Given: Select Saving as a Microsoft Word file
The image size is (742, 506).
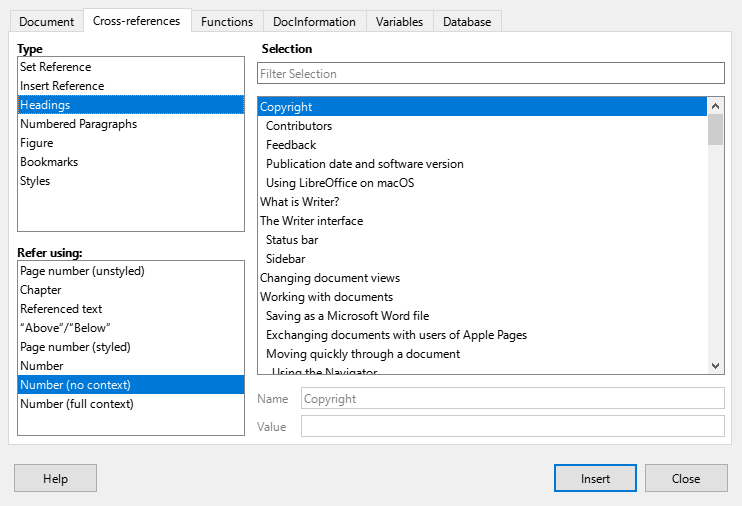Looking at the screenshot, I should [x=482, y=315].
